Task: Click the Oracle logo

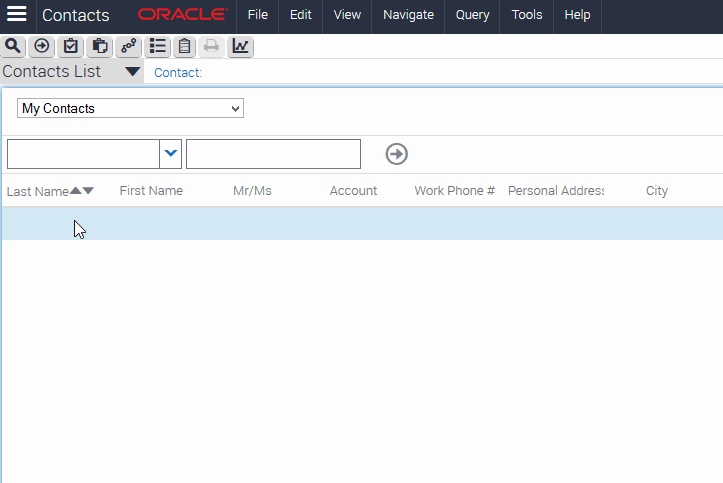Action: (x=183, y=14)
